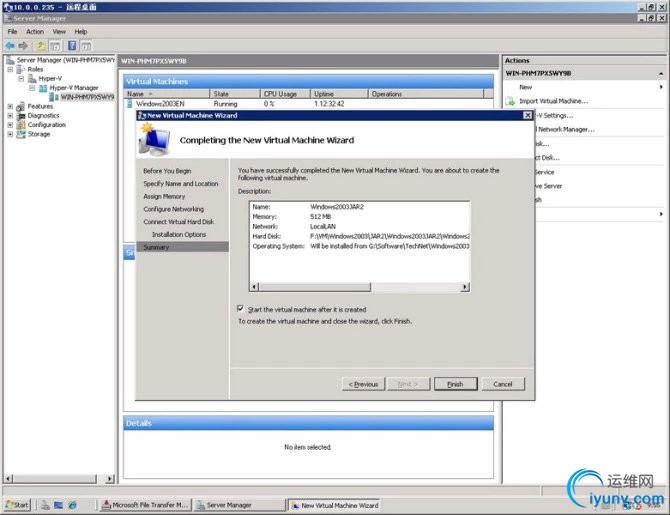This screenshot has height=515, width=670.
Task: Collapse the Roles tree node
Action: click(x=10, y=69)
